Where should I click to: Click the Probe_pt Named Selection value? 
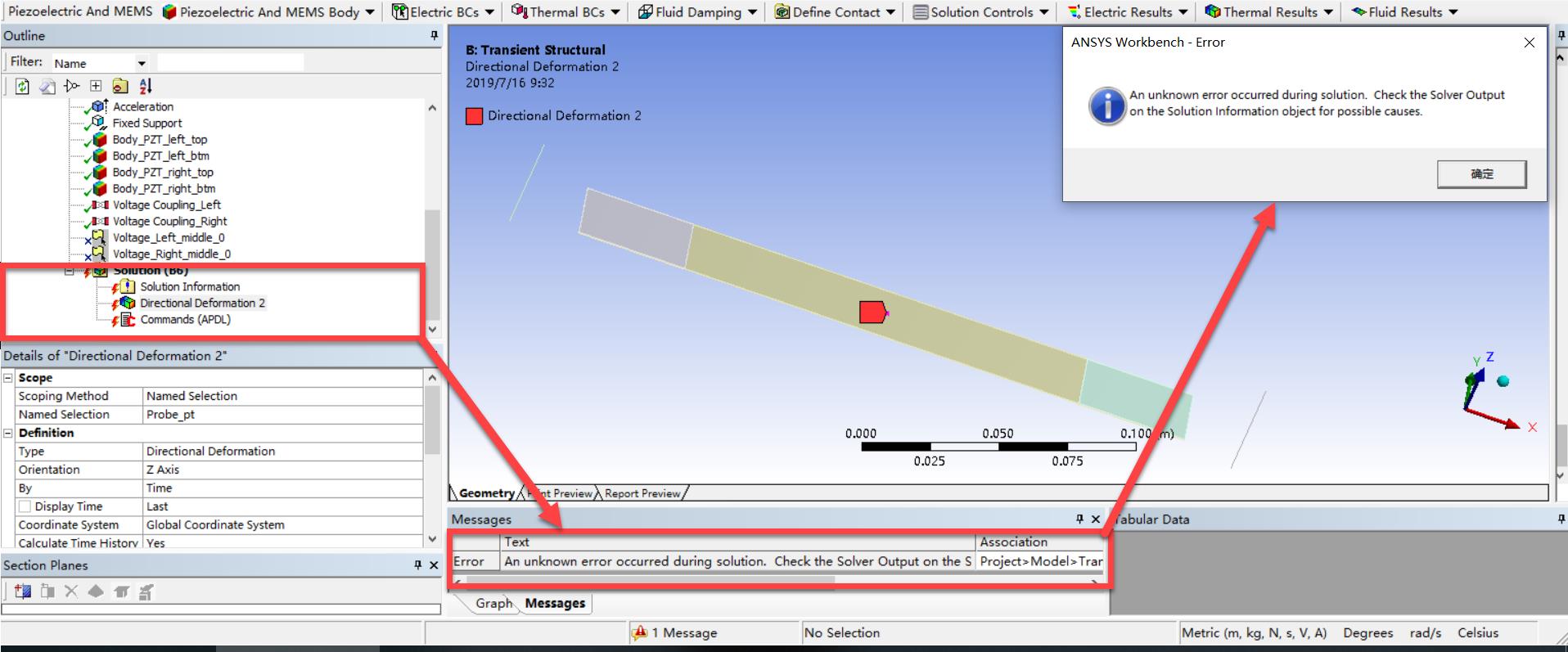click(x=283, y=414)
